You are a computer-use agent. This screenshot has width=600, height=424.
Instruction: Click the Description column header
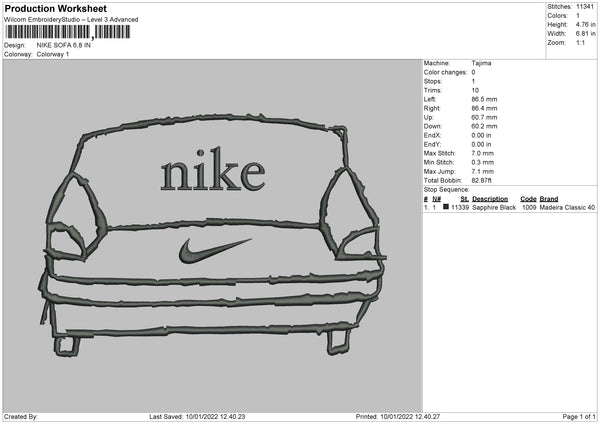click(490, 199)
